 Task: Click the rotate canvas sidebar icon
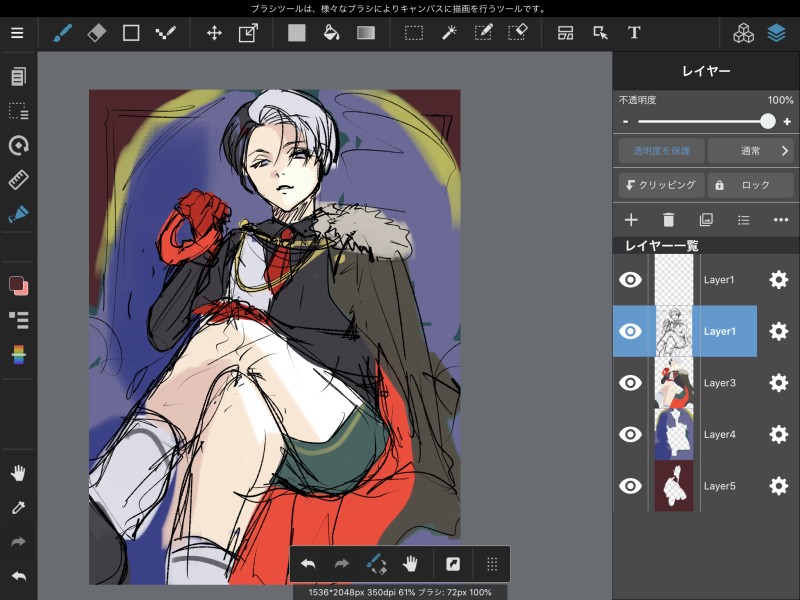pos(18,145)
